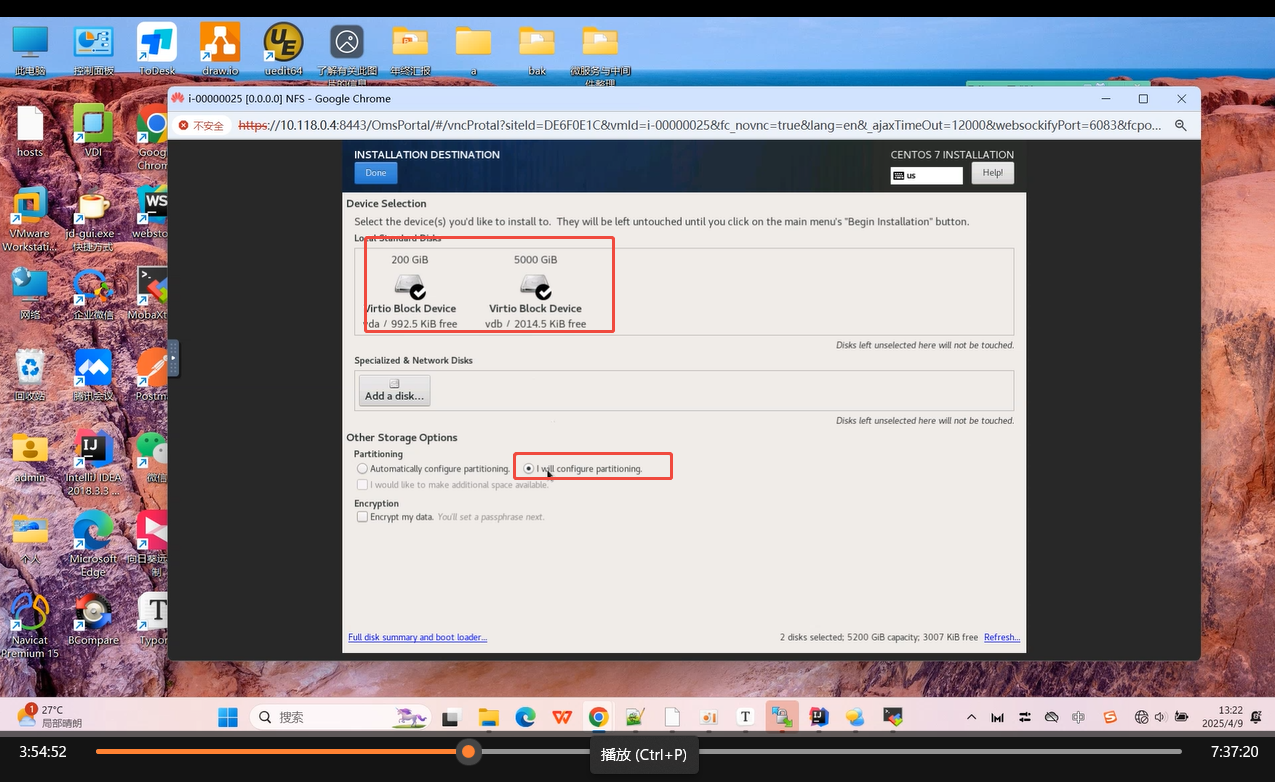Screen dimensions: 1275x782
Task: Open the ToDesk desktop icon
Action: pos(157,43)
